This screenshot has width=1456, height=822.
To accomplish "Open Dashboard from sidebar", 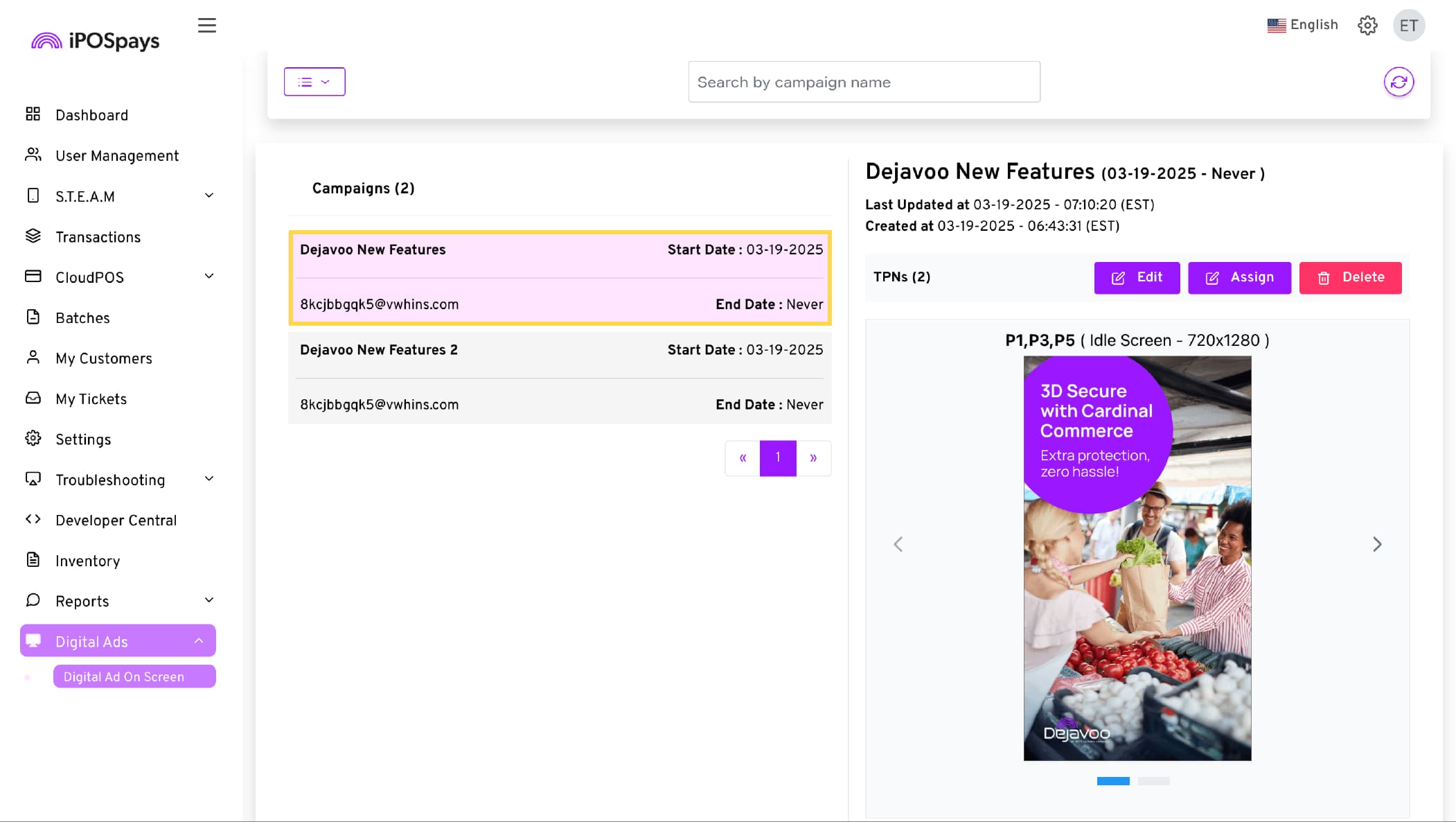I will [x=91, y=115].
